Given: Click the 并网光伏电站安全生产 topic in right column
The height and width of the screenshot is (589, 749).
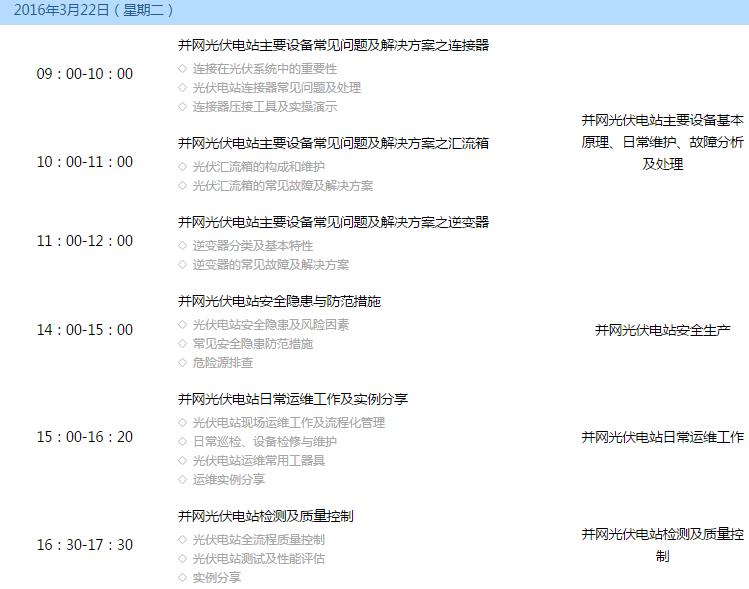Looking at the screenshot, I should (x=663, y=330).
